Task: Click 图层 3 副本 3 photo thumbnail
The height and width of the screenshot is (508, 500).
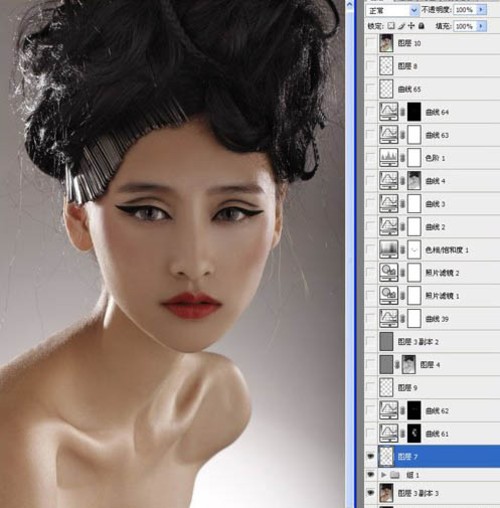Action: point(386,493)
